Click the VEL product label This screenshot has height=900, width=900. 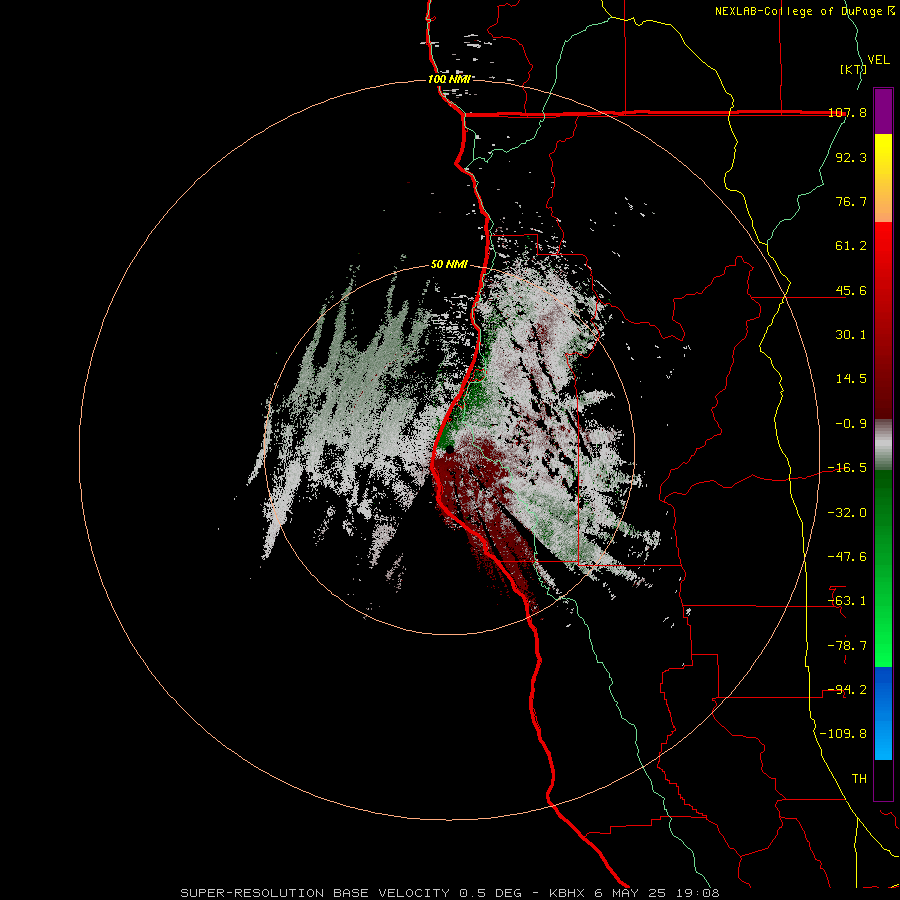pyautogui.click(x=878, y=60)
